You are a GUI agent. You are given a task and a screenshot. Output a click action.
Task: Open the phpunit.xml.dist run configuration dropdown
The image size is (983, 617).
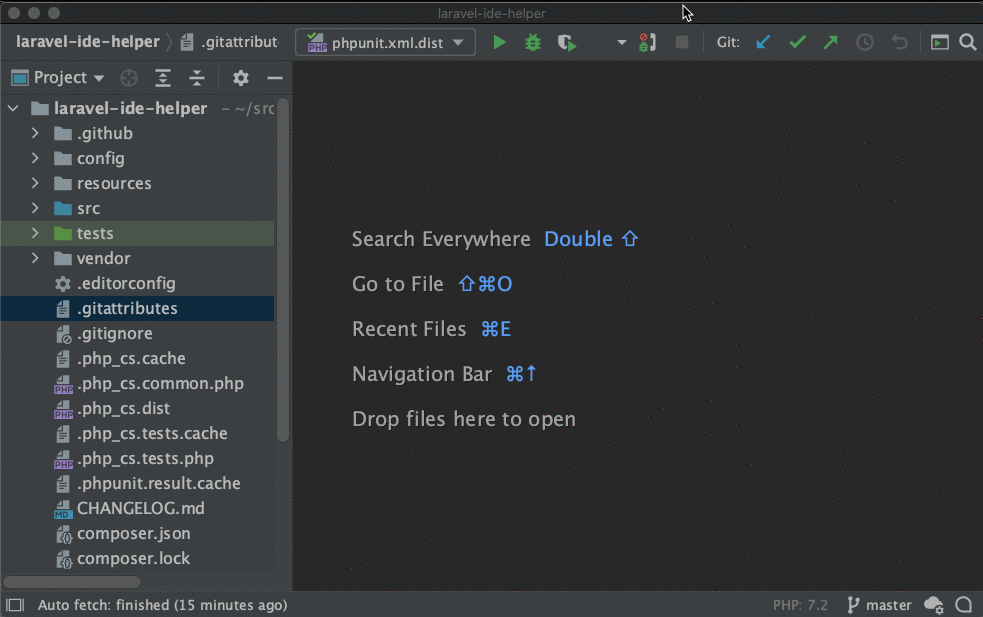pos(385,43)
